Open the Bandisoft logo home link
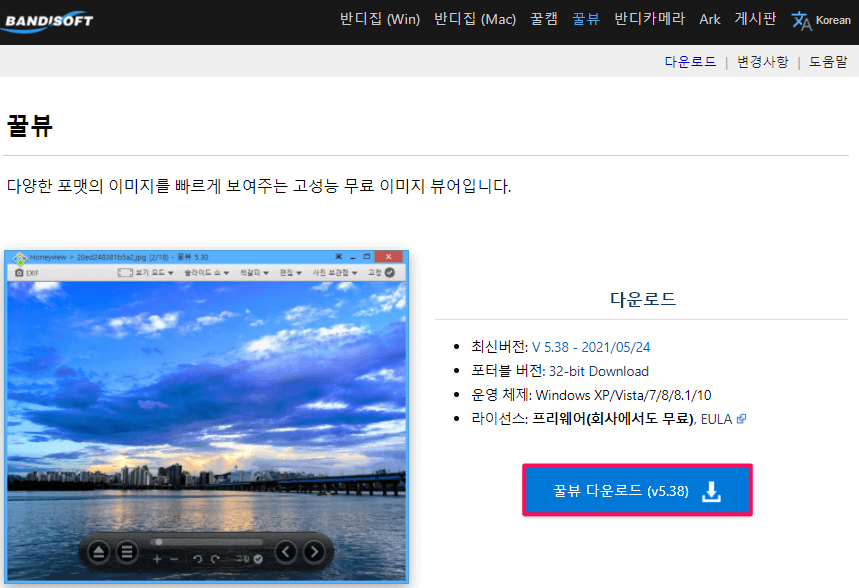The height and width of the screenshot is (588, 859). coord(48,21)
